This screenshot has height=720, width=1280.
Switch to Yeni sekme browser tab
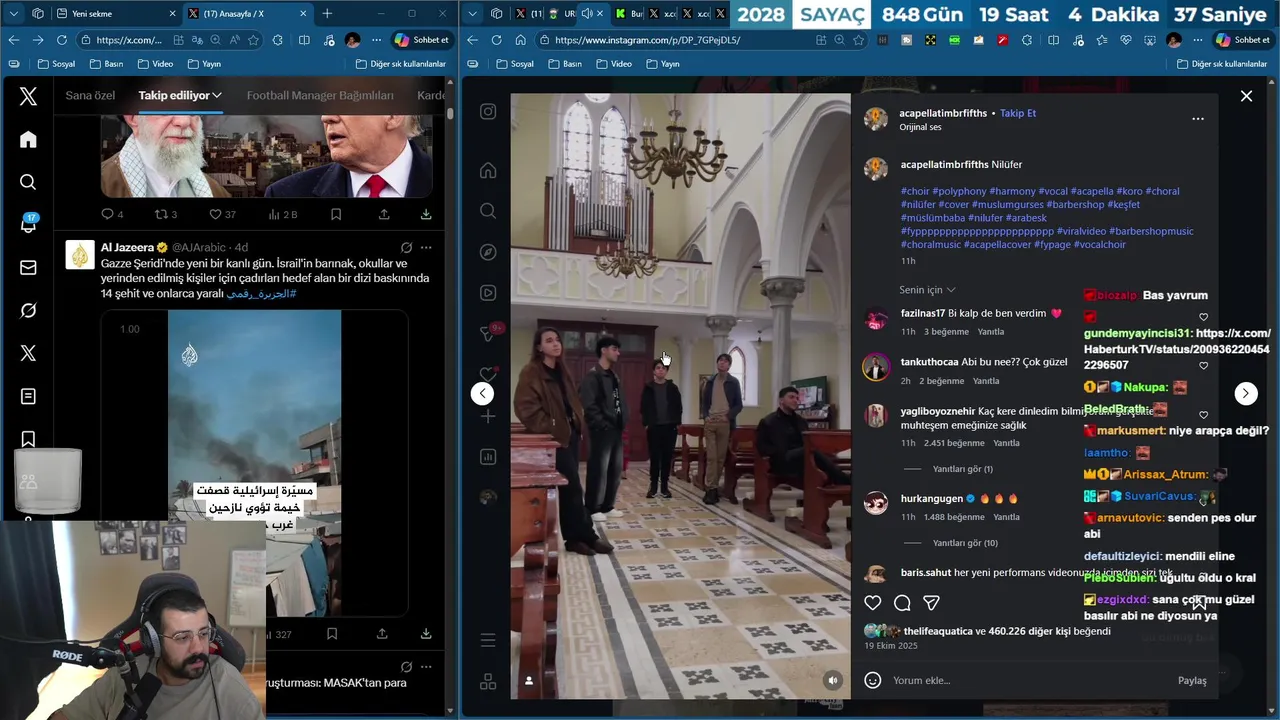click(x=115, y=14)
